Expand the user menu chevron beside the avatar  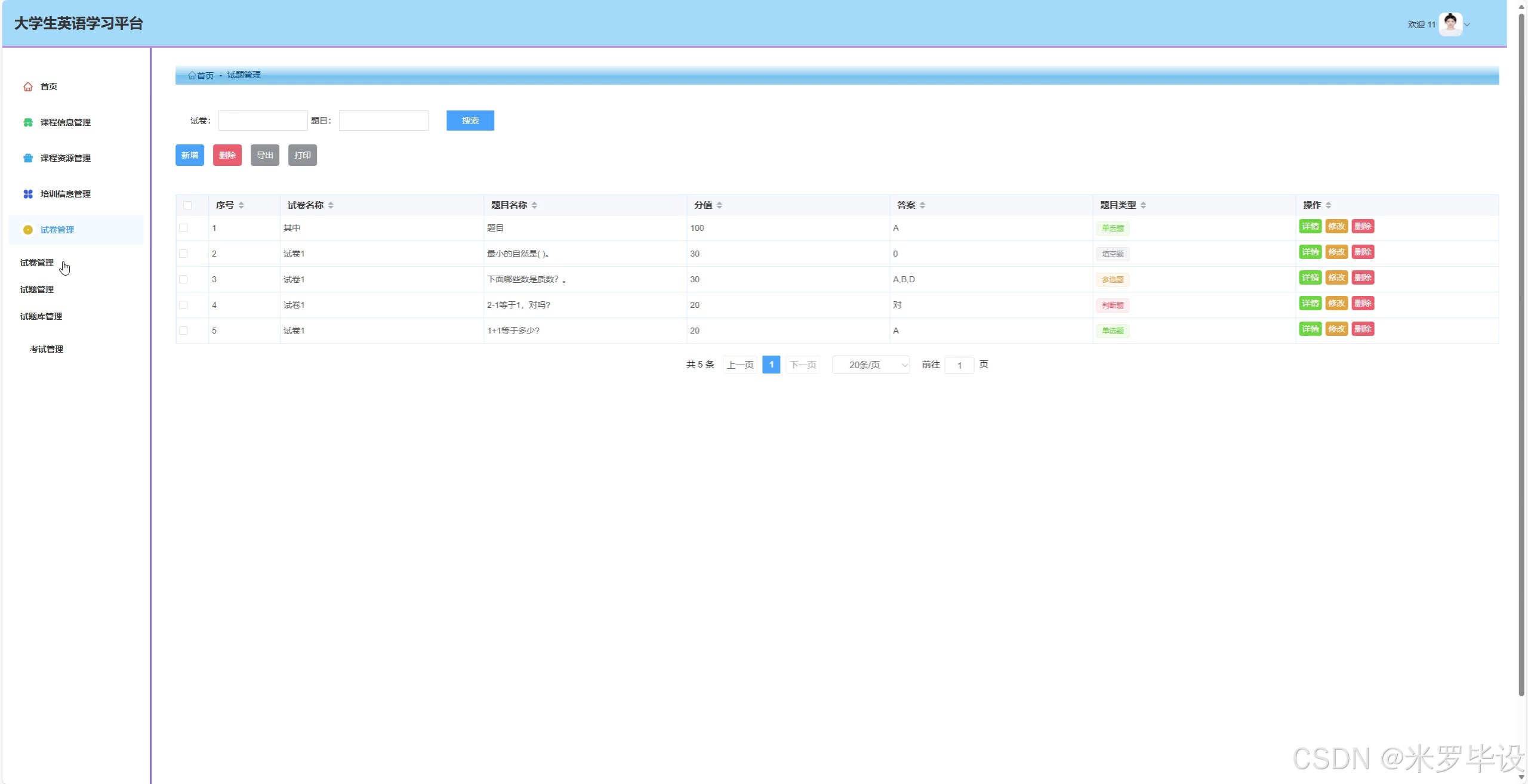[x=1467, y=25]
